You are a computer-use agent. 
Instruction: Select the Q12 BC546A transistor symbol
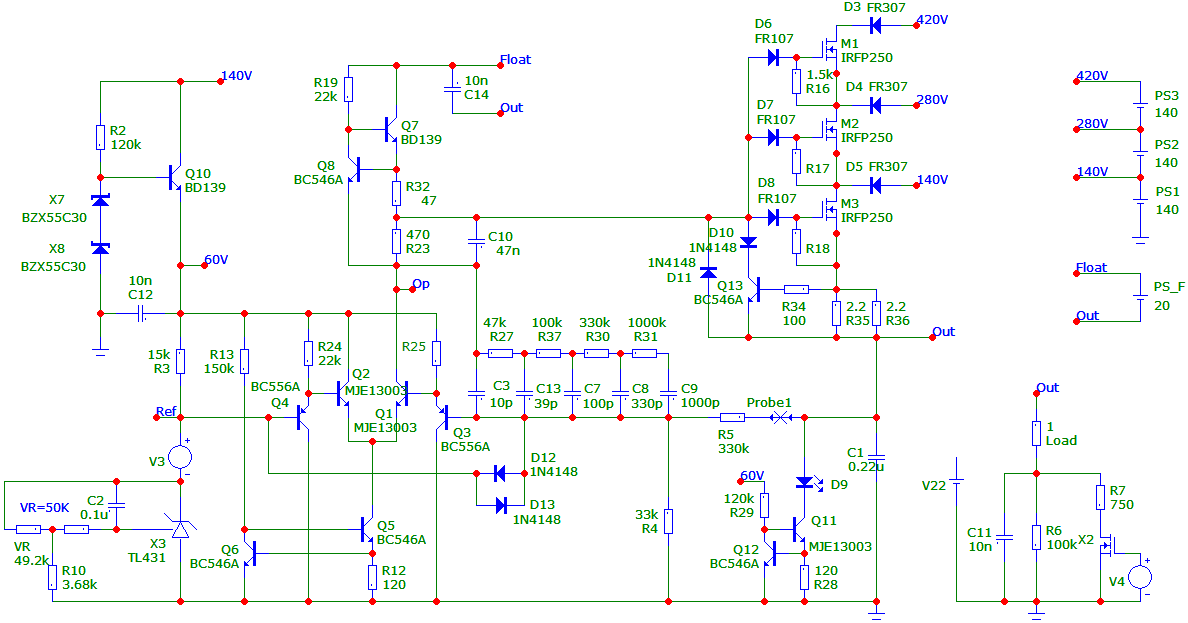point(772,553)
